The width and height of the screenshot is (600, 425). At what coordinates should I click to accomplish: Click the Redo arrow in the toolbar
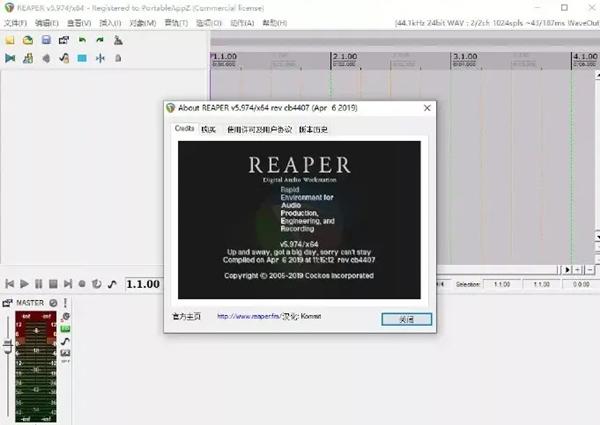(x=100, y=40)
